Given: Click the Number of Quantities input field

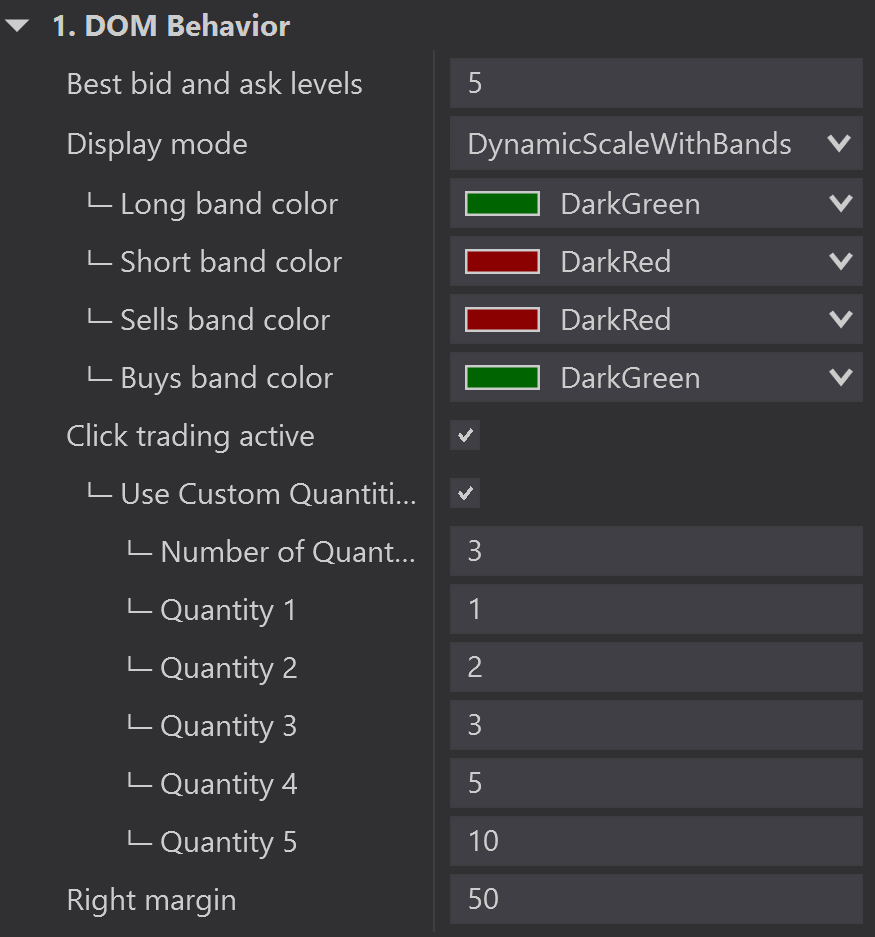Looking at the screenshot, I should tap(655, 552).
